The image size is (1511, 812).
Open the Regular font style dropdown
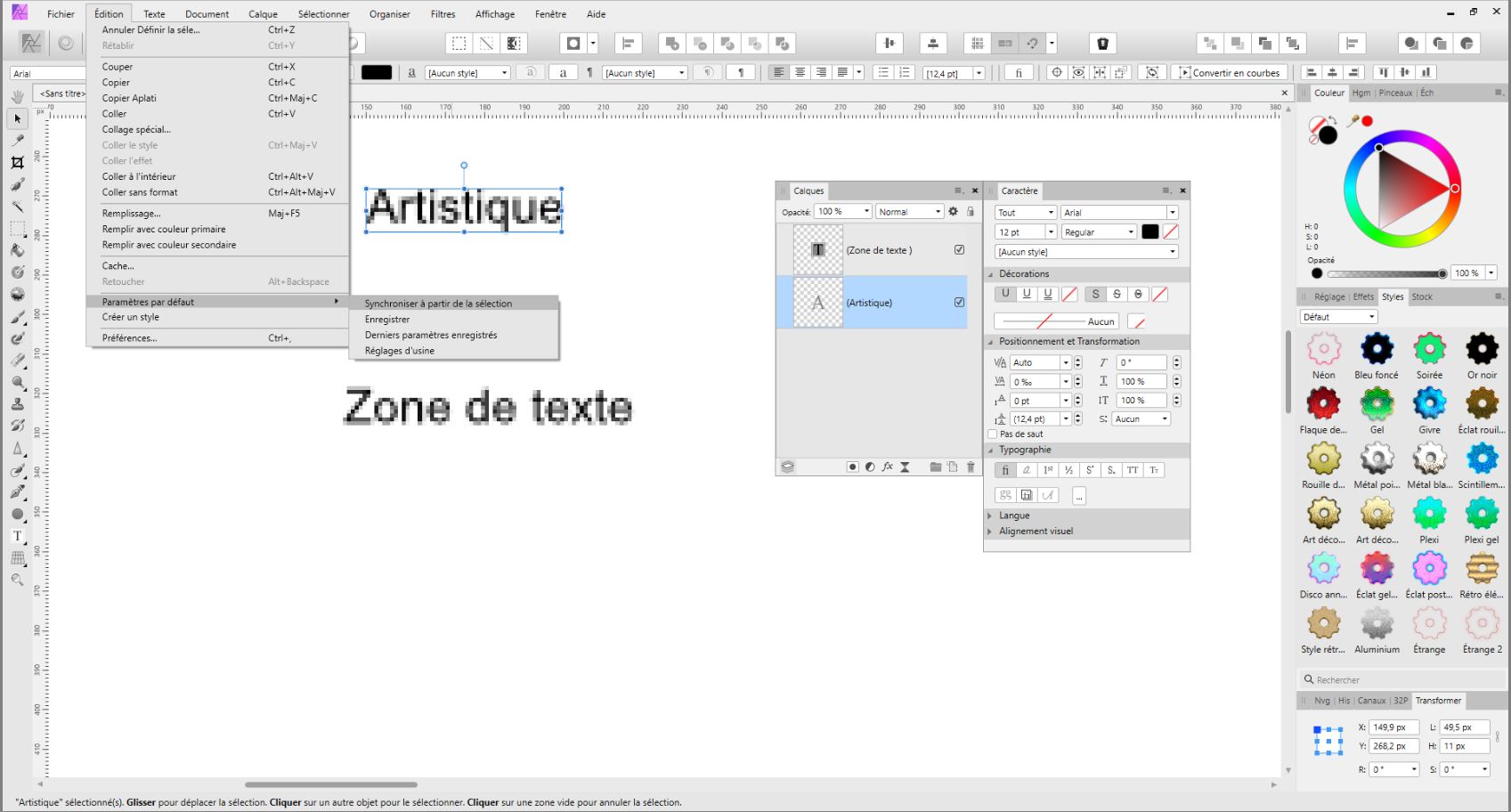click(x=1099, y=231)
